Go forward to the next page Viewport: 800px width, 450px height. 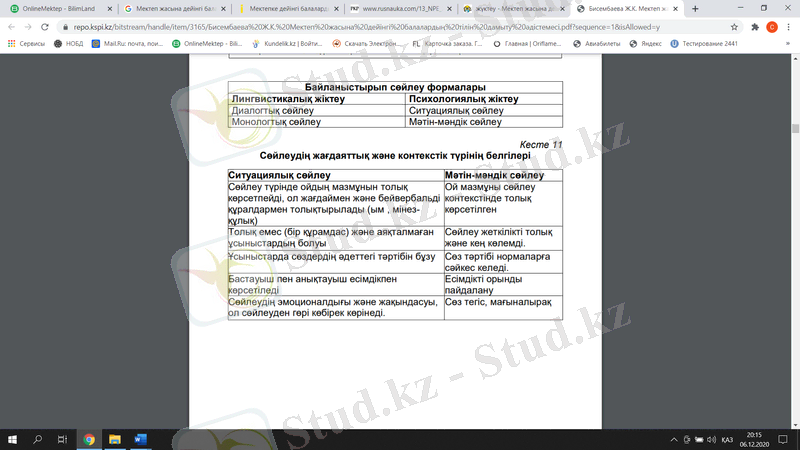[28, 27]
